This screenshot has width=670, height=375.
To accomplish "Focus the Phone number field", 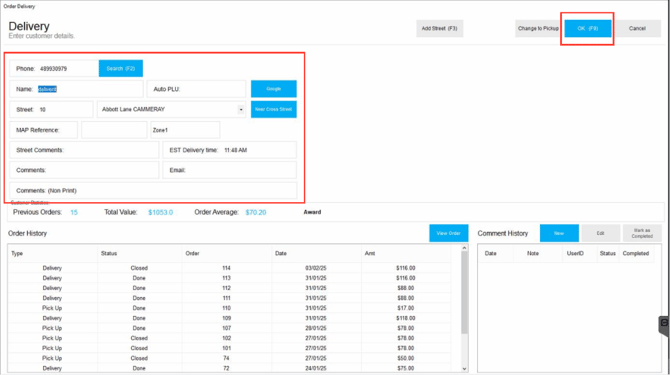I will point(54,68).
